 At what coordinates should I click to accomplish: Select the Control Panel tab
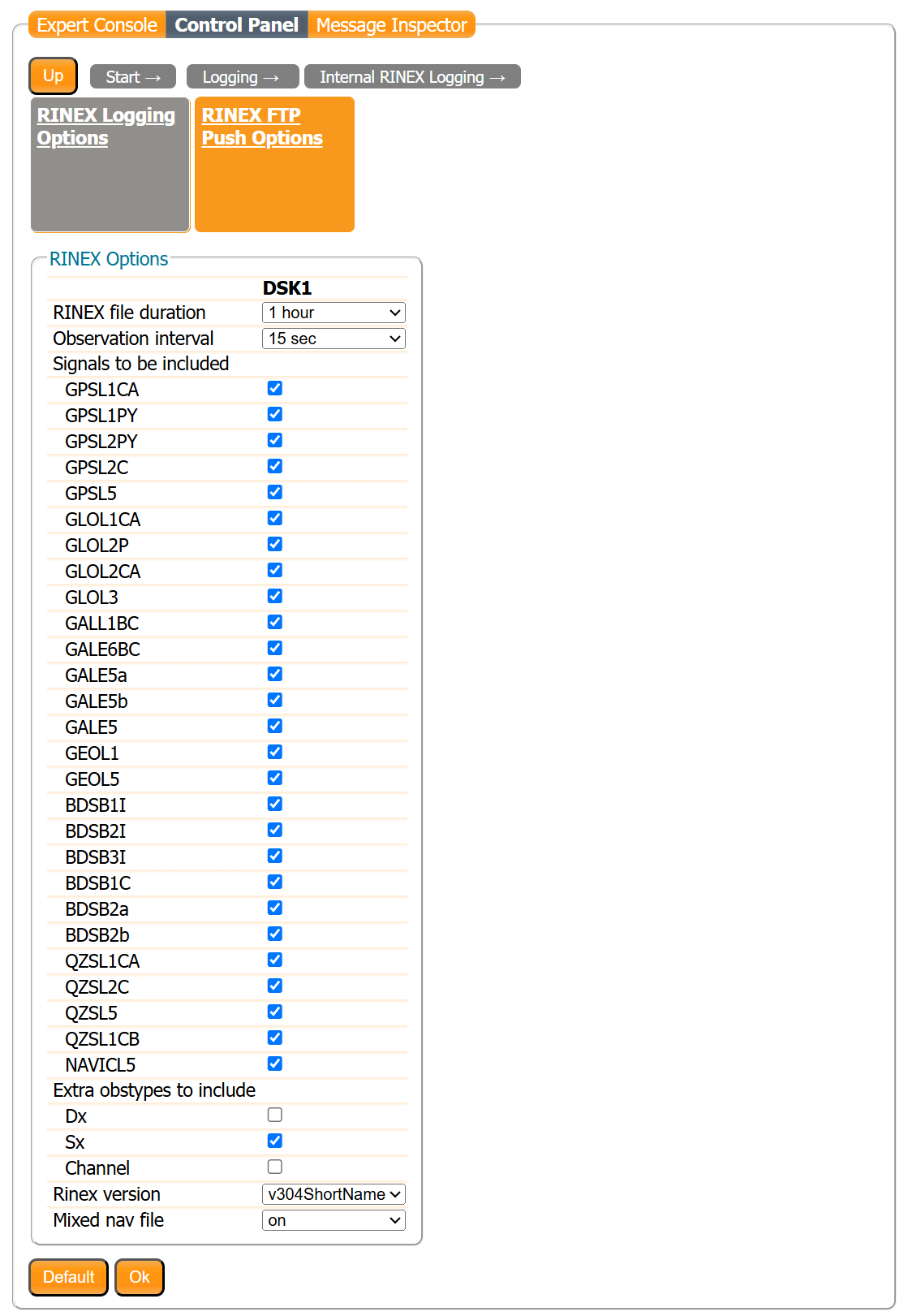pyautogui.click(x=237, y=25)
